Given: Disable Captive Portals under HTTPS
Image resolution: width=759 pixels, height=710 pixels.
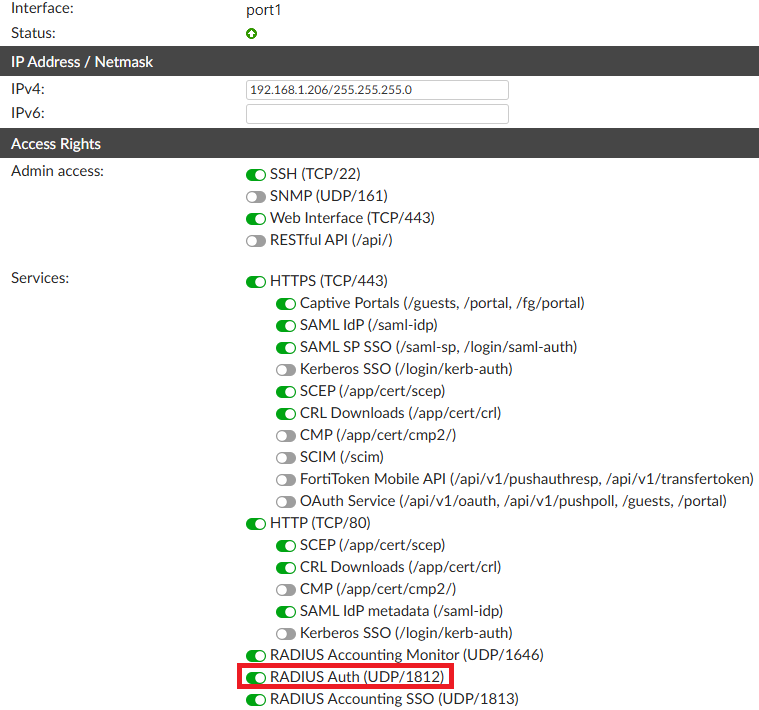Looking at the screenshot, I should pos(286,304).
